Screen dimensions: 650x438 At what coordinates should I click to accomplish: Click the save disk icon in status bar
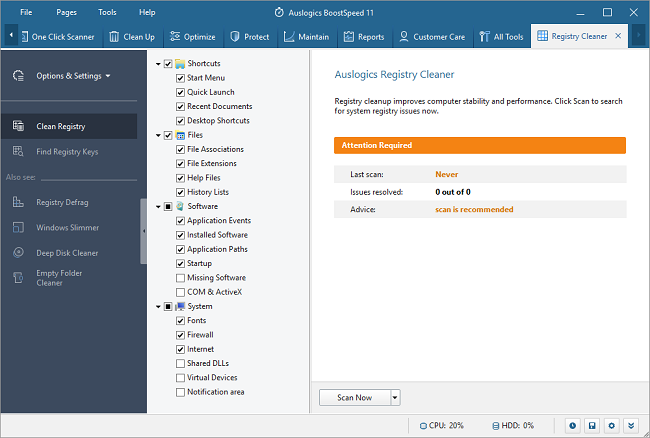592,426
